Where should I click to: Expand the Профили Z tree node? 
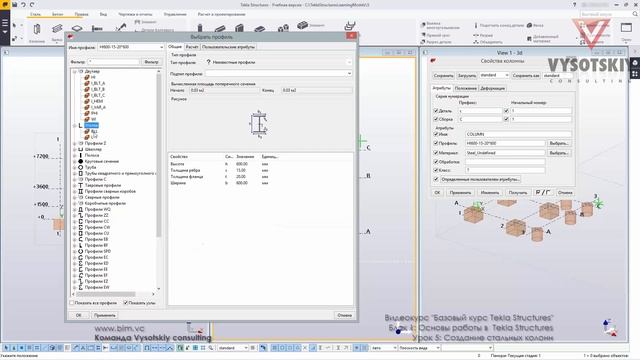(x=75, y=143)
